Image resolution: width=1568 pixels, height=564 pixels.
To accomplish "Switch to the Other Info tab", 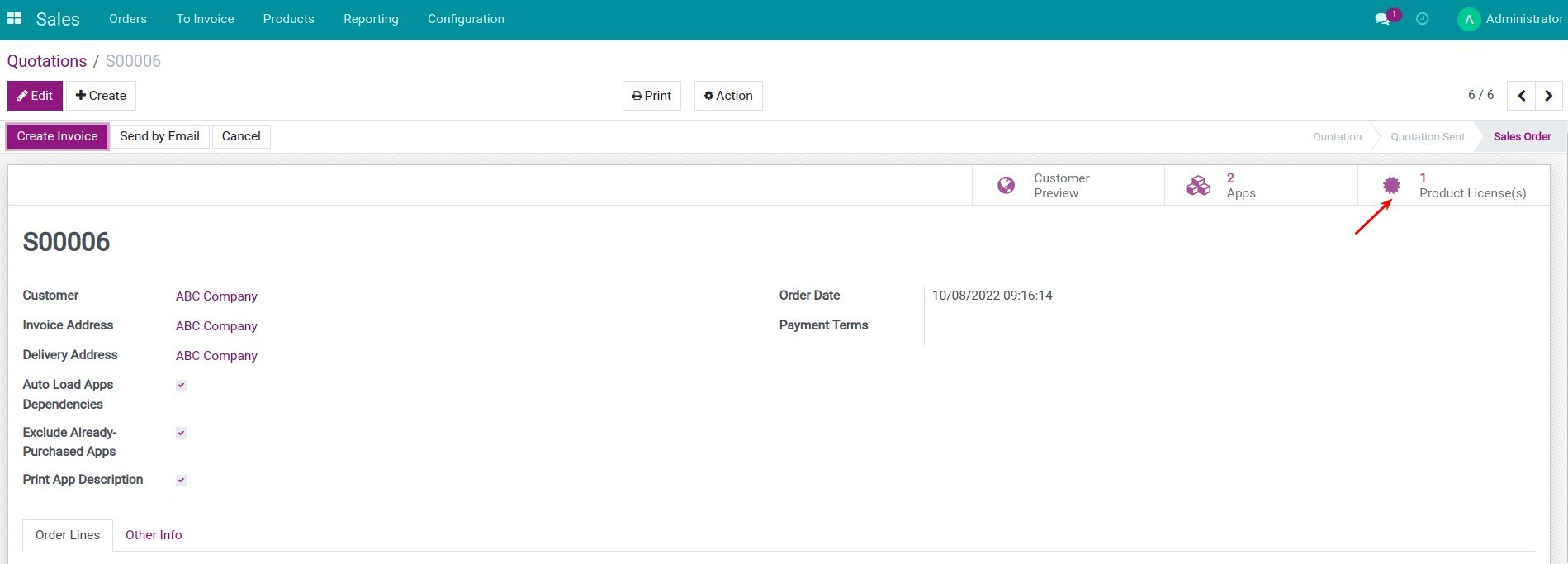I will (154, 535).
